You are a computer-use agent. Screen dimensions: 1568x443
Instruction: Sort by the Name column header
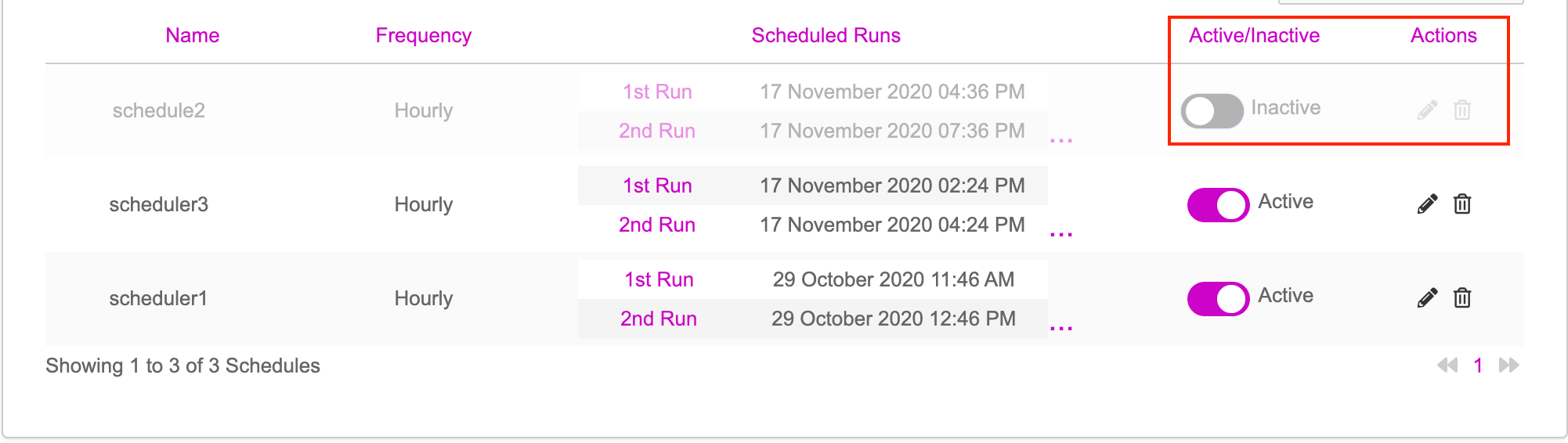(192, 35)
